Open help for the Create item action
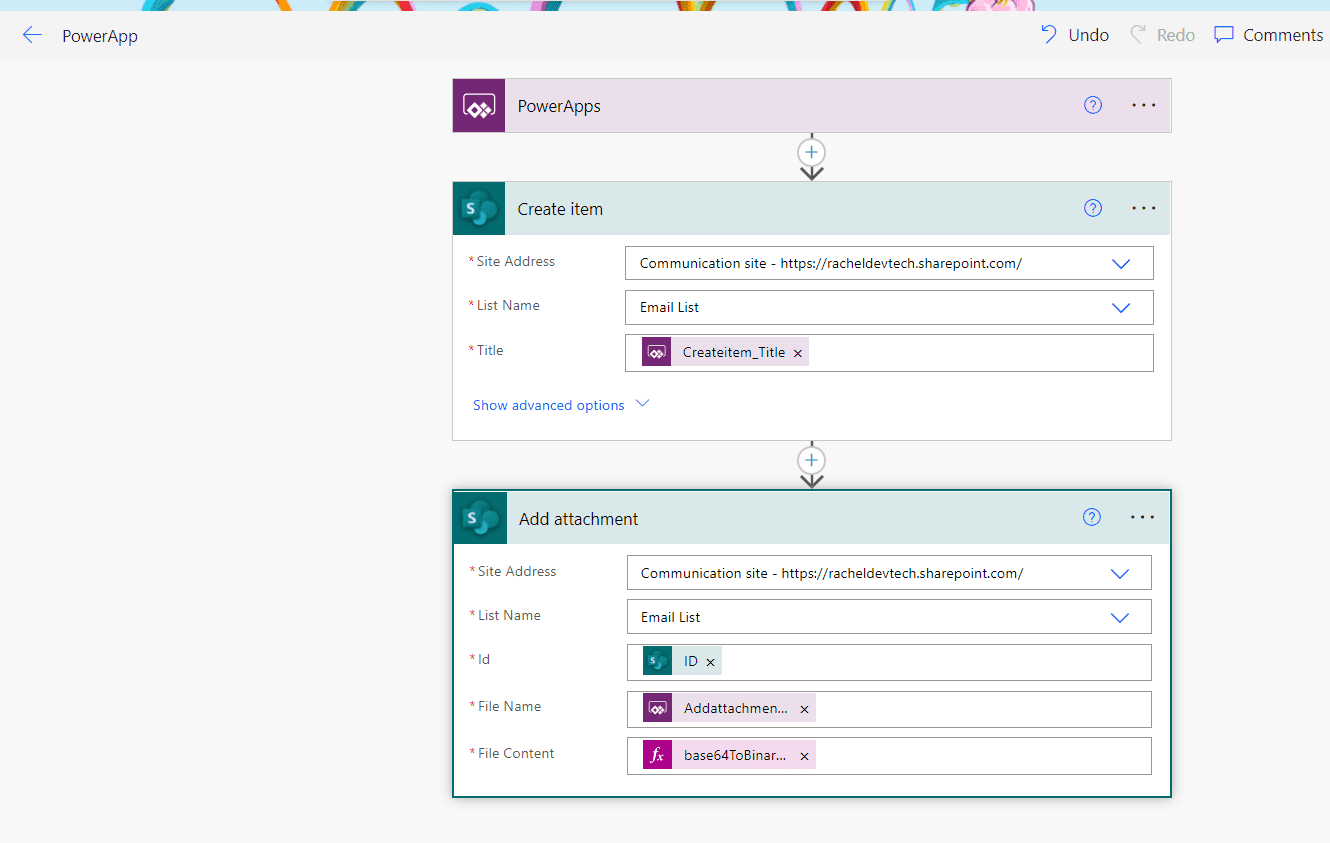 1093,208
